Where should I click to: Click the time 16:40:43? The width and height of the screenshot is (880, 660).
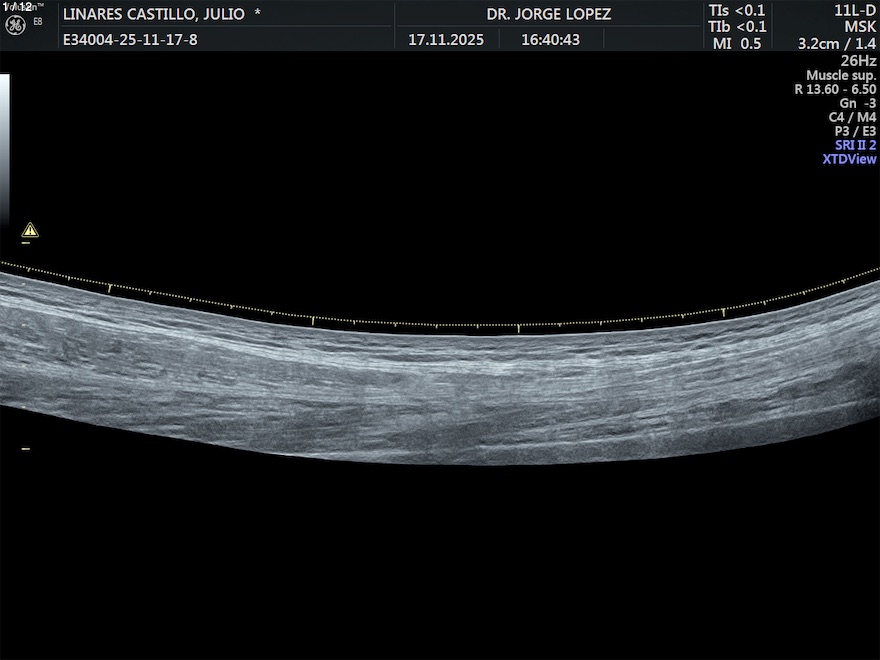[x=550, y=40]
